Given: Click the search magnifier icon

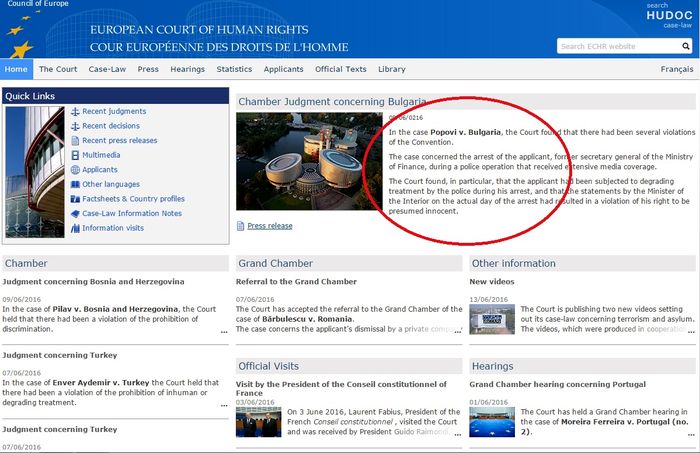Looking at the screenshot, I should 685,46.
